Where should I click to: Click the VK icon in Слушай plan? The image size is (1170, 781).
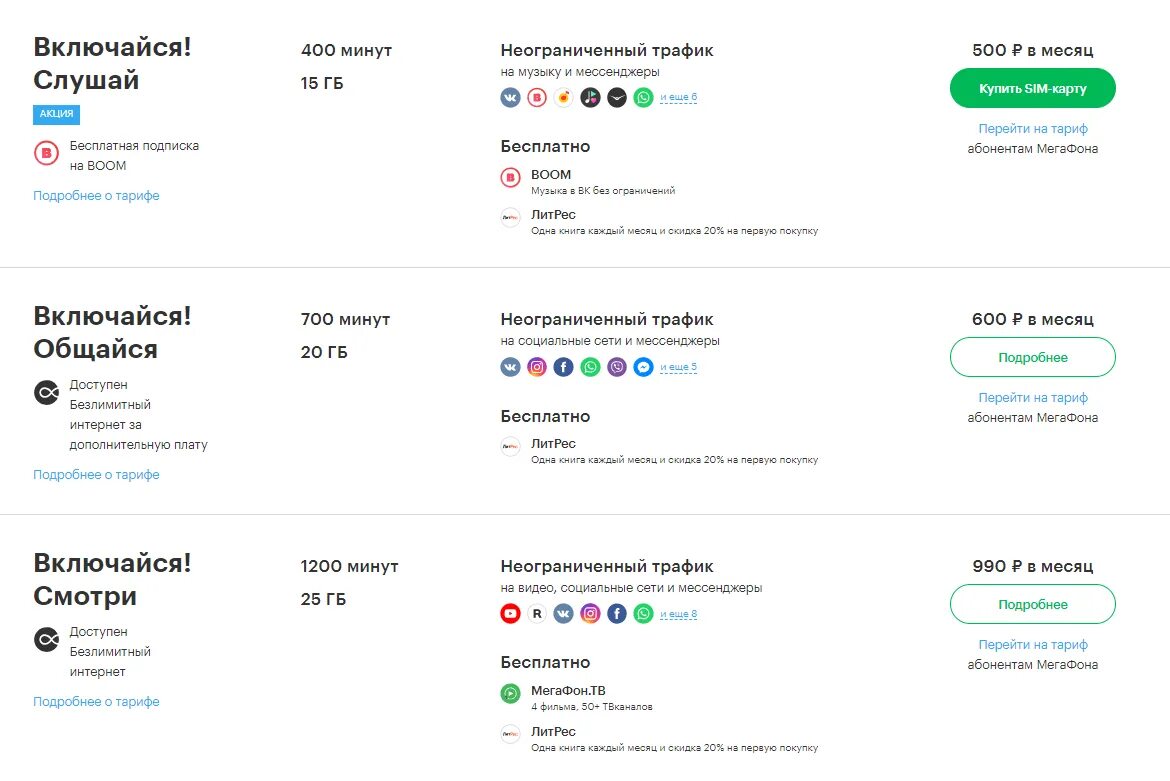pyautogui.click(x=510, y=97)
